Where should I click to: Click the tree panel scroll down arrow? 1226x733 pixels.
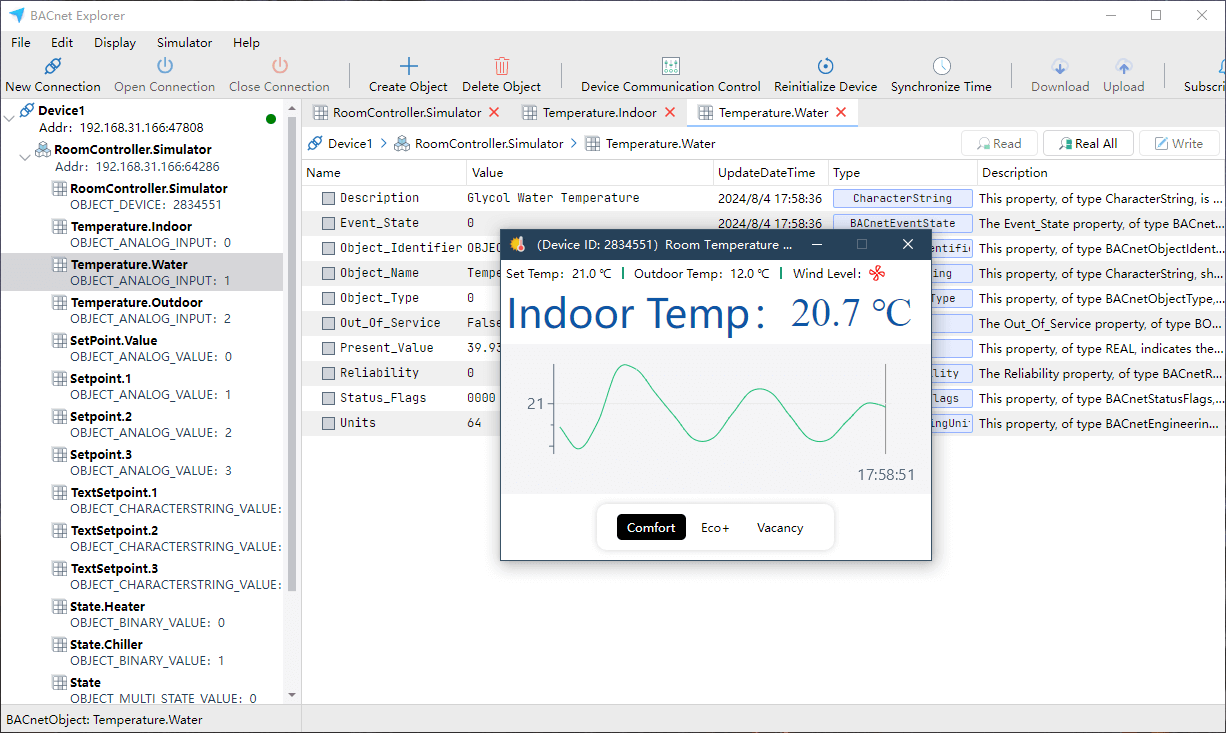(x=292, y=695)
